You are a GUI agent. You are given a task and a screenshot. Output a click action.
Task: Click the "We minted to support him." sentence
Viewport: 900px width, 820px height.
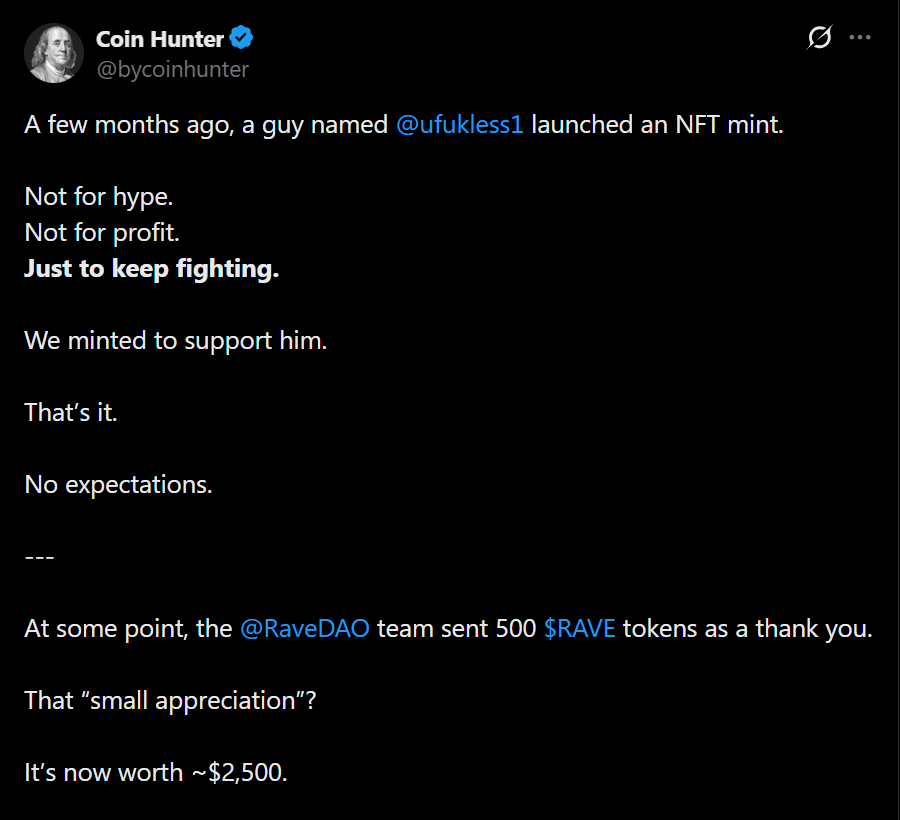click(176, 341)
